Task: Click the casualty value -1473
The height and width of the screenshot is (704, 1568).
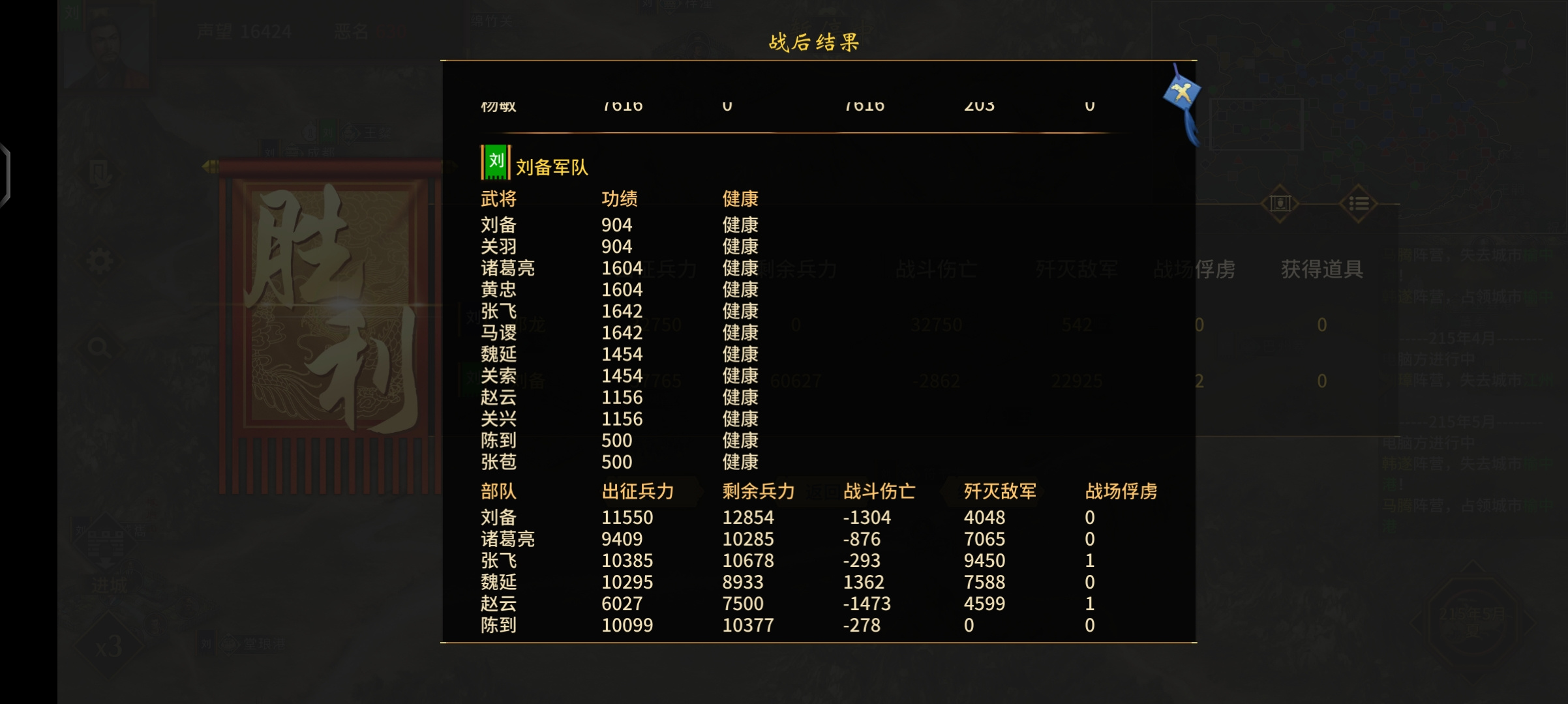Action: pos(867,604)
